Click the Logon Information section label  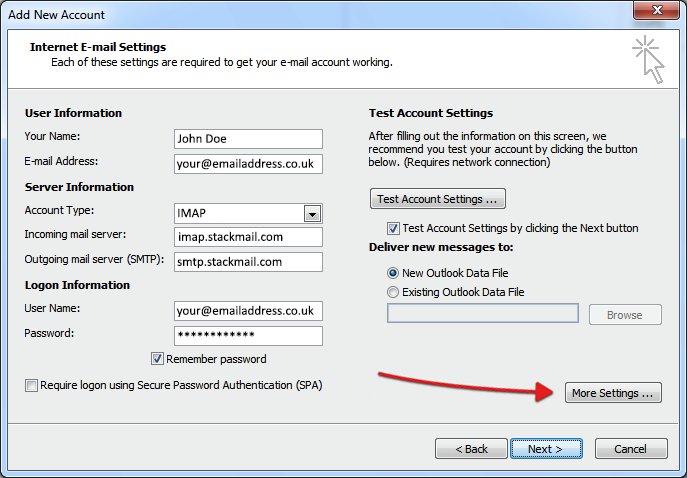coord(77,285)
